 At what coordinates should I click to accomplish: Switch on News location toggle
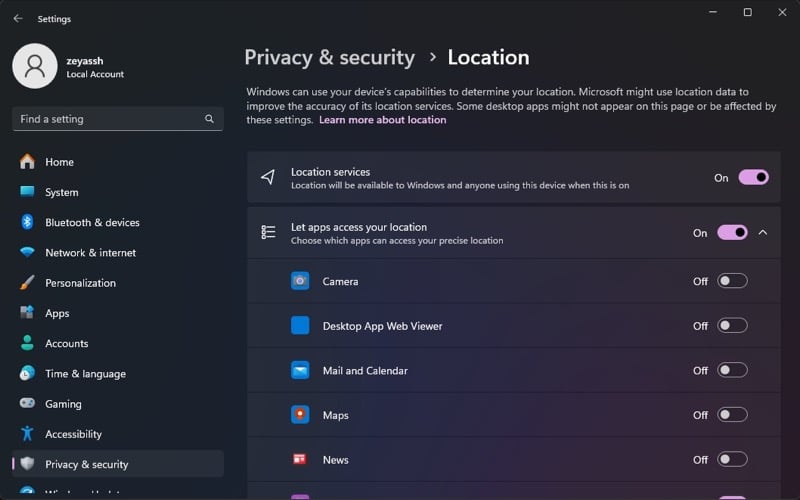point(732,459)
